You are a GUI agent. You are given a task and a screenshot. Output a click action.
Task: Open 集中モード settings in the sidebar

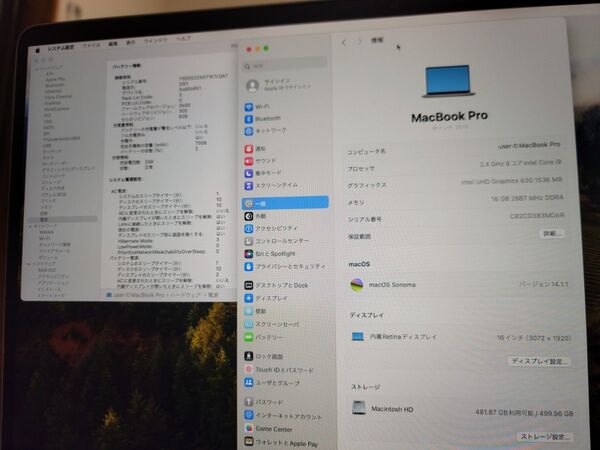click(263, 173)
